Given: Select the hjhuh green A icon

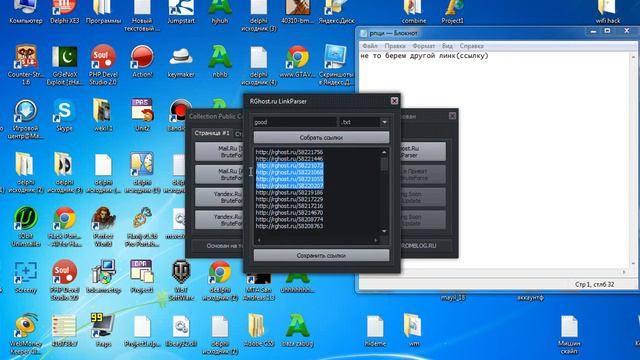Looking at the screenshot, I should [220, 12].
